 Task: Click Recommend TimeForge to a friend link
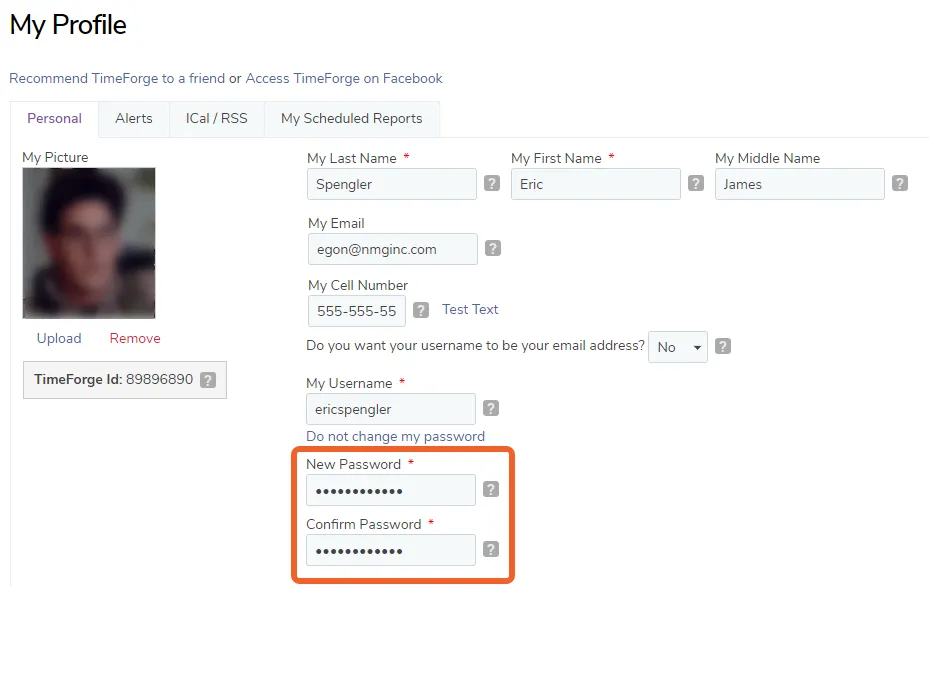[117, 78]
